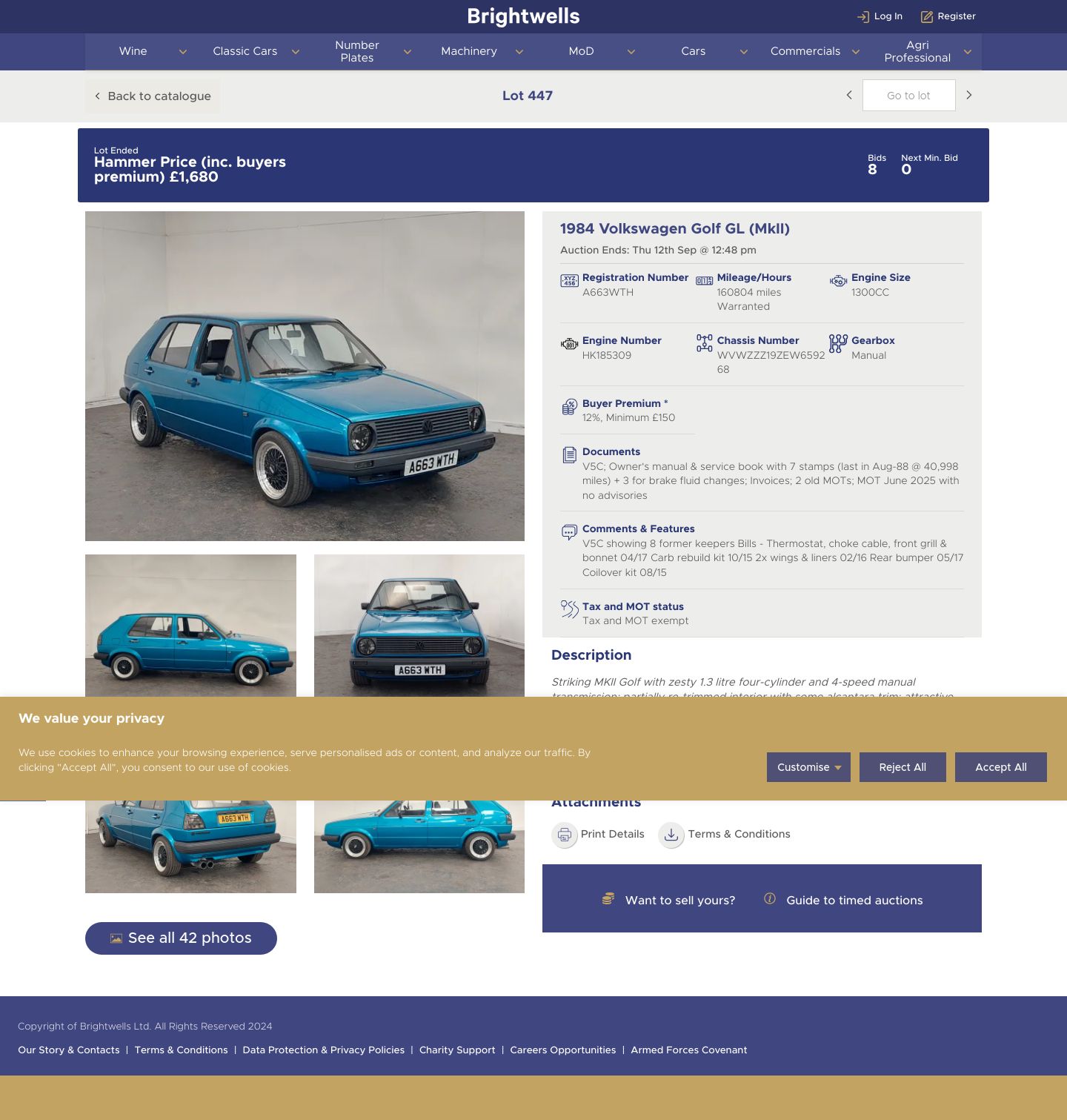Viewport: 1067px width, 1120px height.
Task: Open See all 42 photos
Action: pyautogui.click(x=181, y=938)
